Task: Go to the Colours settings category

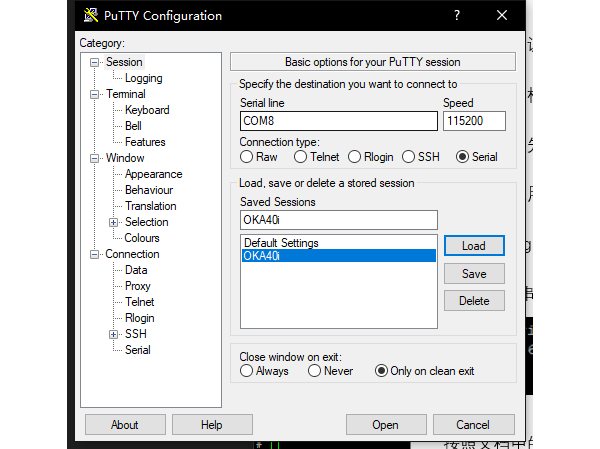Action: [x=142, y=238]
